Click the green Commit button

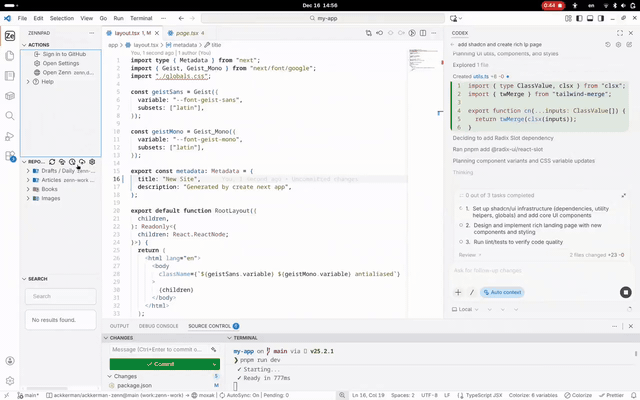(x=160, y=364)
